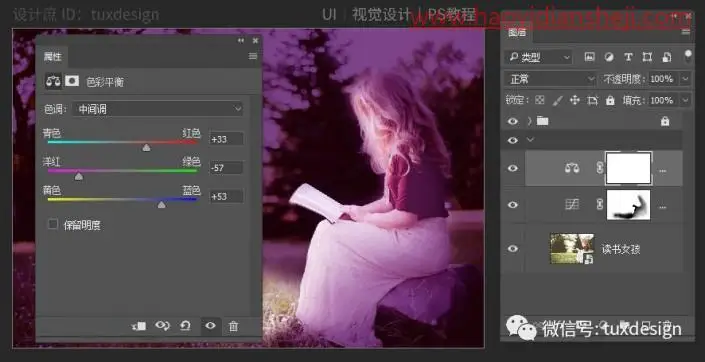The height and width of the screenshot is (362, 705).
Task: Click the magenta-green slider handle
Action: pyautogui.click(x=79, y=176)
